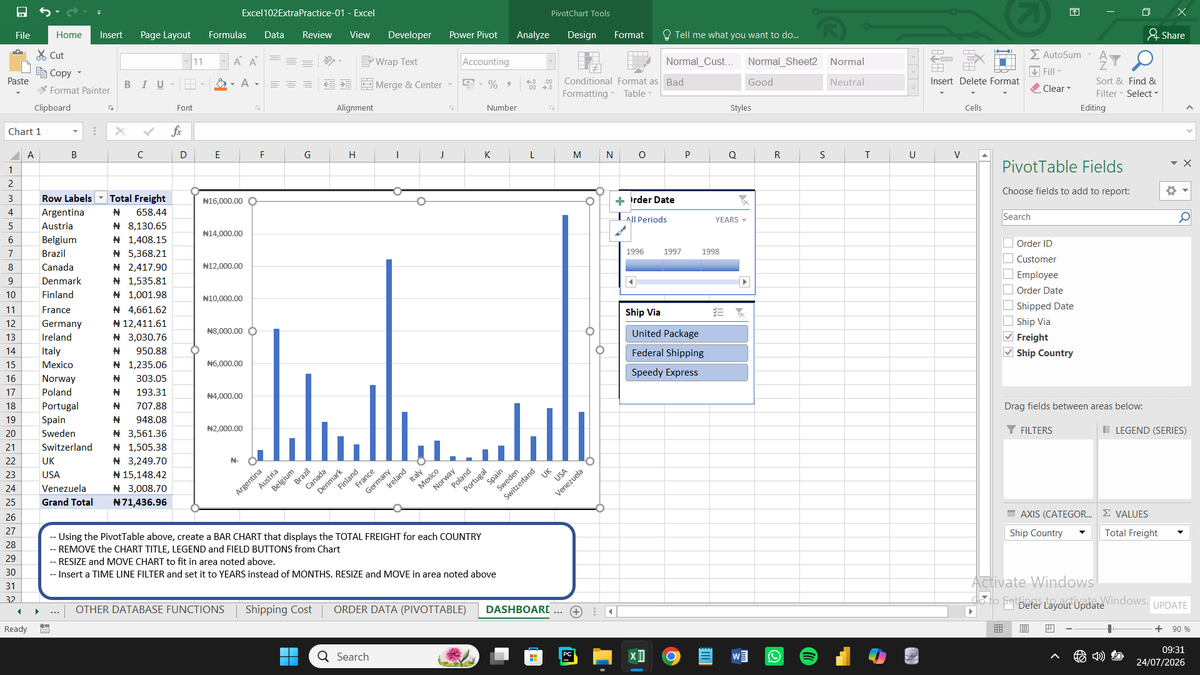Open the Name Box dropdown arrow
The height and width of the screenshot is (675, 1200).
[75, 131]
